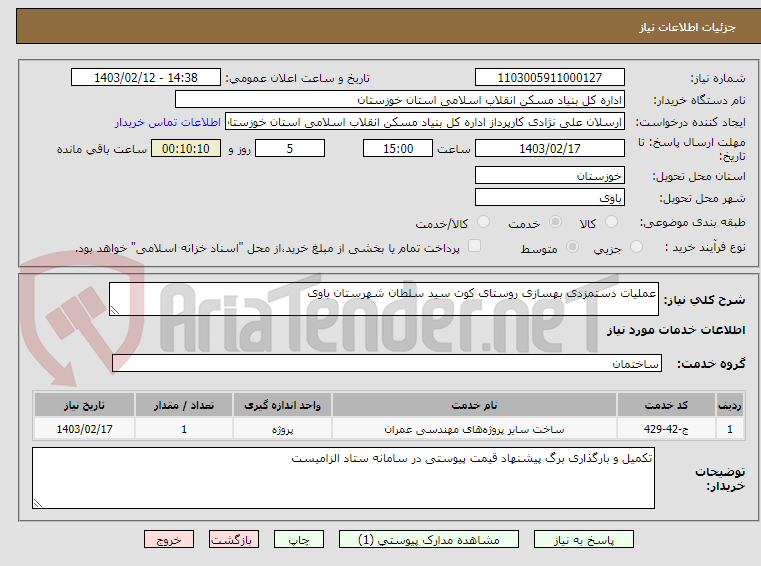Click the deadline time field 15:00
The width and height of the screenshot is (761, 566).
[397, 149]
